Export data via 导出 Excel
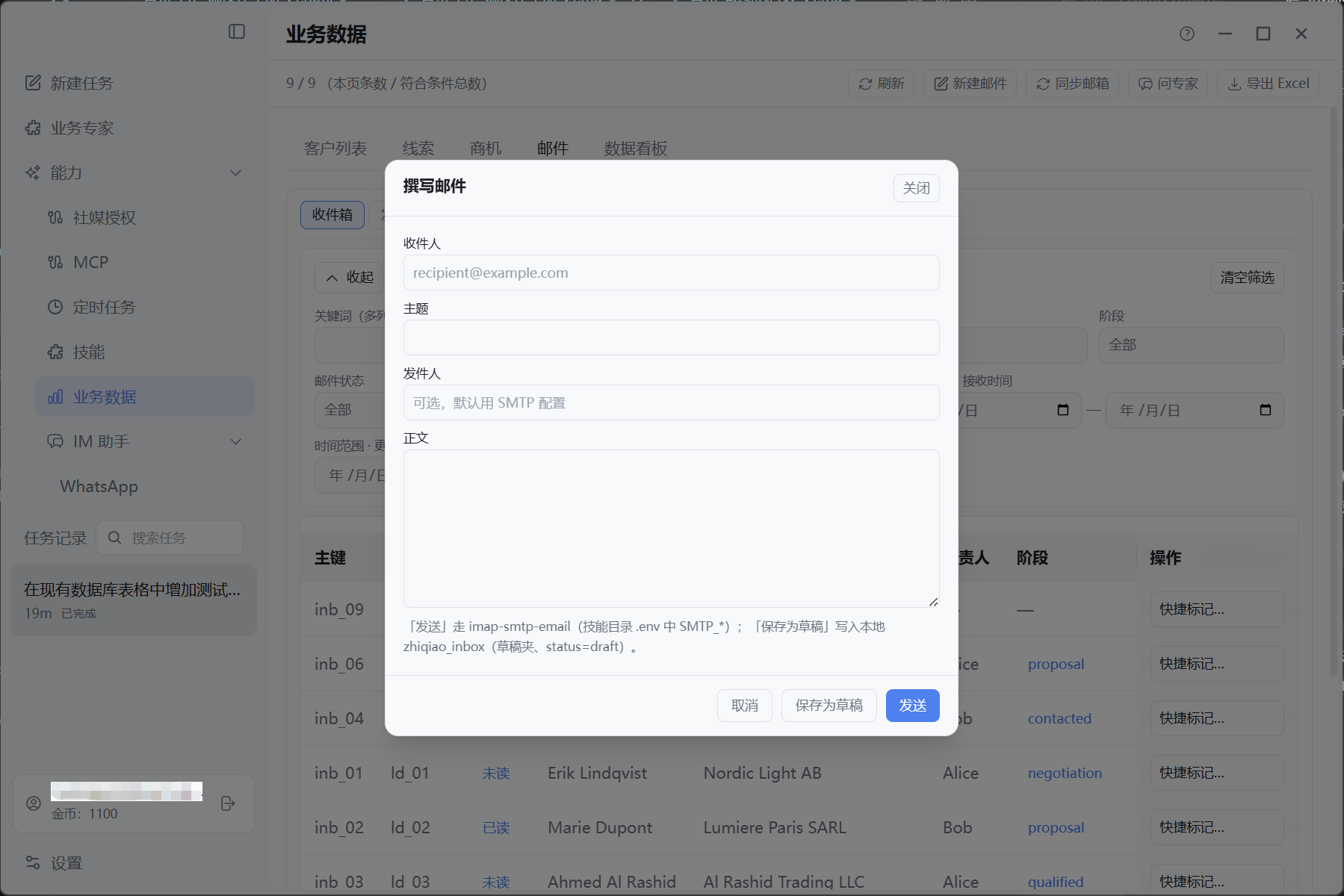This screenshot has height=896, width=1344. 1268,84
